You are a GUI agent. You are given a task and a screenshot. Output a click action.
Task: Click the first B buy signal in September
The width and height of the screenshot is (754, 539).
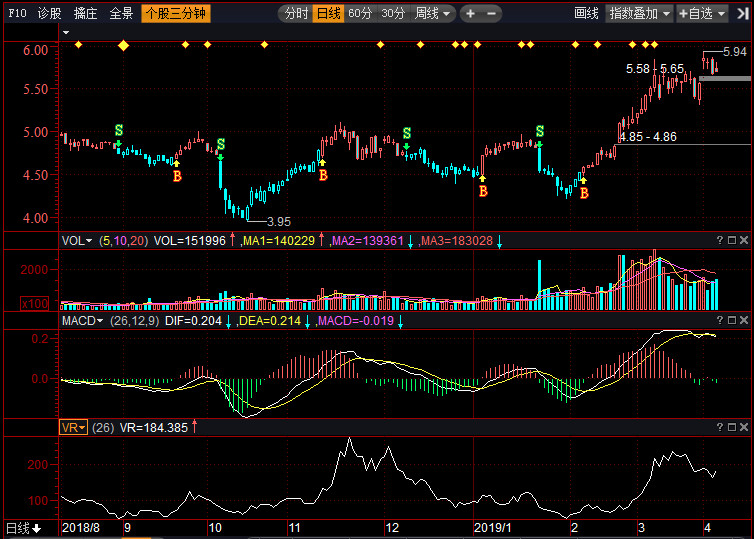tap(177, 176)
